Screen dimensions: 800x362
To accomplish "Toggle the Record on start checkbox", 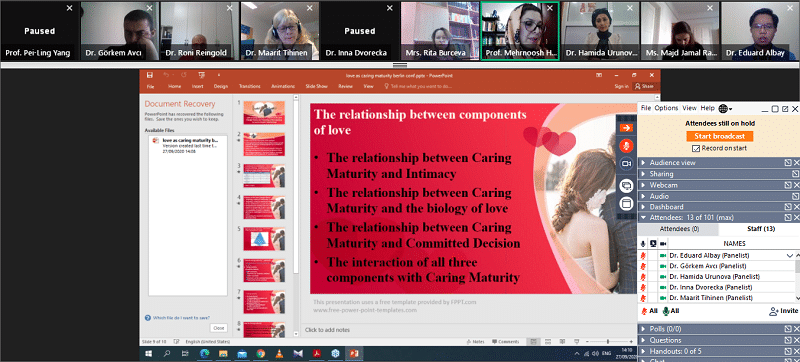I will point(695,148).
